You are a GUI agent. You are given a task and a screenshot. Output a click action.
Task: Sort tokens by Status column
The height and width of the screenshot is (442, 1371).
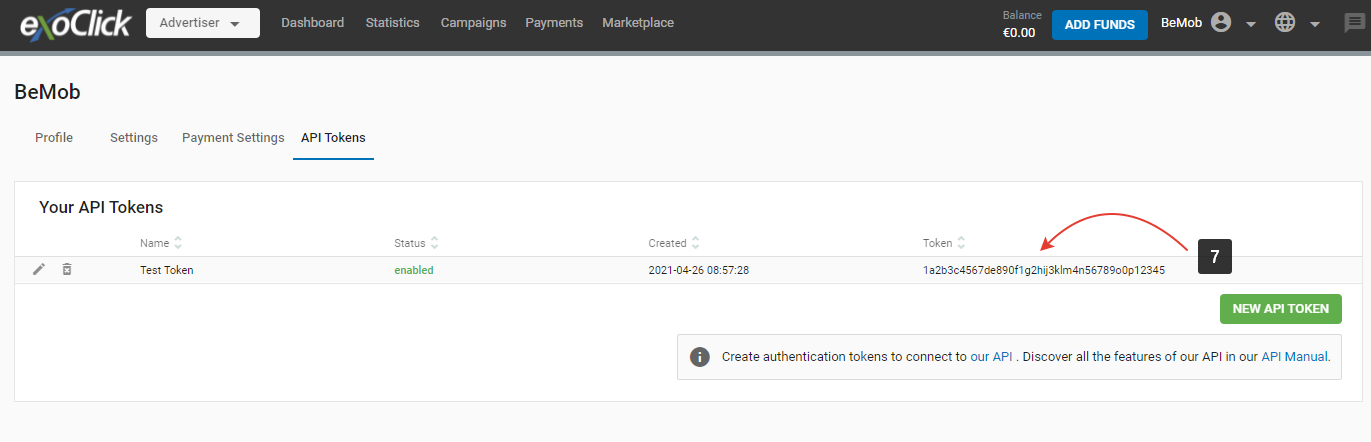coord(435,243)
